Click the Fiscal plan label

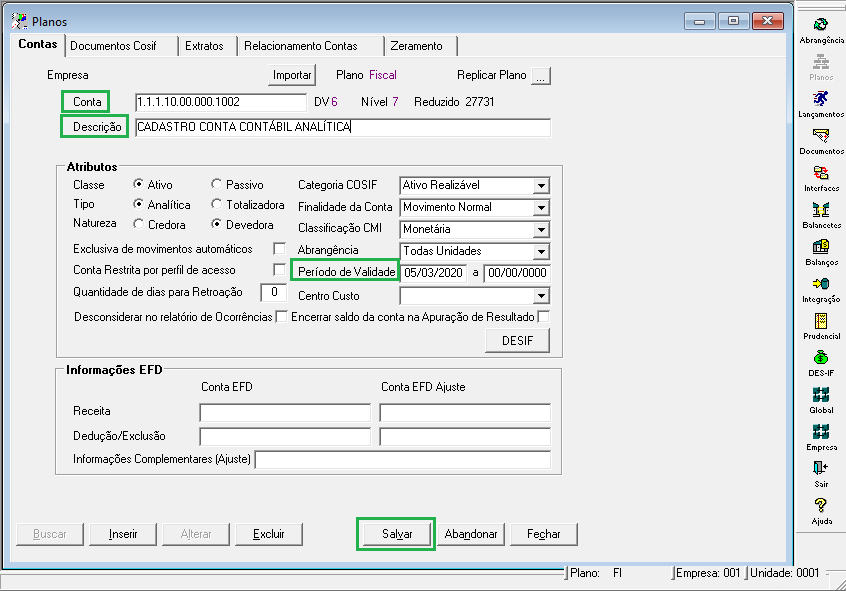tap(383, 75)
